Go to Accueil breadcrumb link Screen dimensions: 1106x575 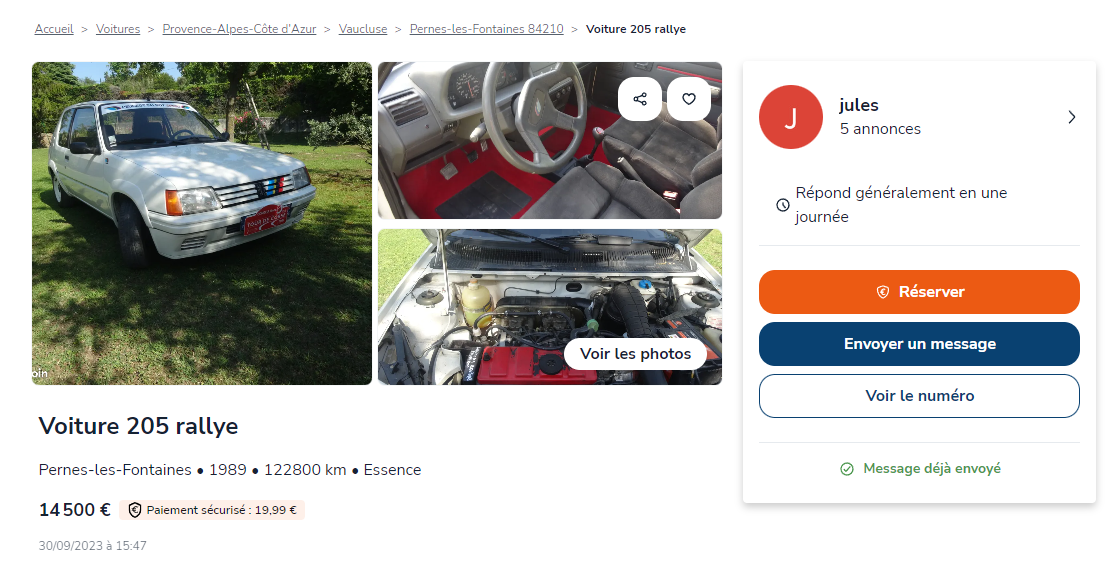click(54, 29)
